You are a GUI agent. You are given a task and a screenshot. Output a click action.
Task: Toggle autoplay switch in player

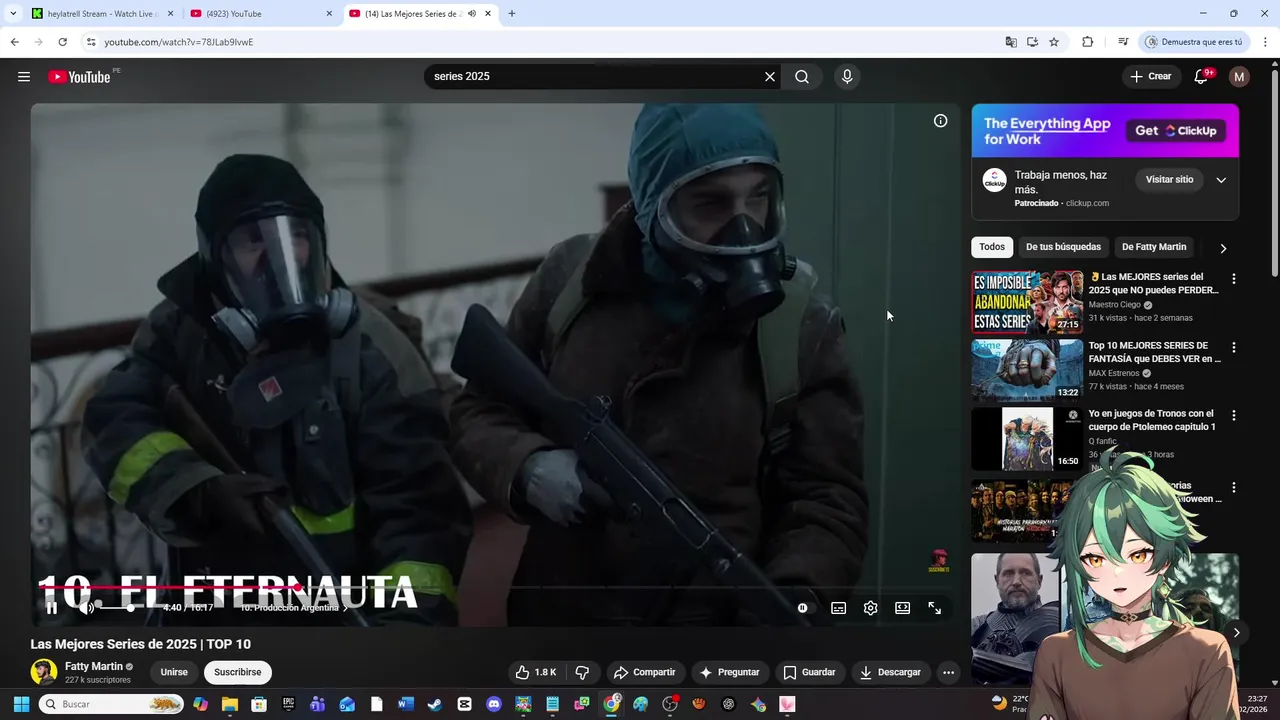[802, 608]
